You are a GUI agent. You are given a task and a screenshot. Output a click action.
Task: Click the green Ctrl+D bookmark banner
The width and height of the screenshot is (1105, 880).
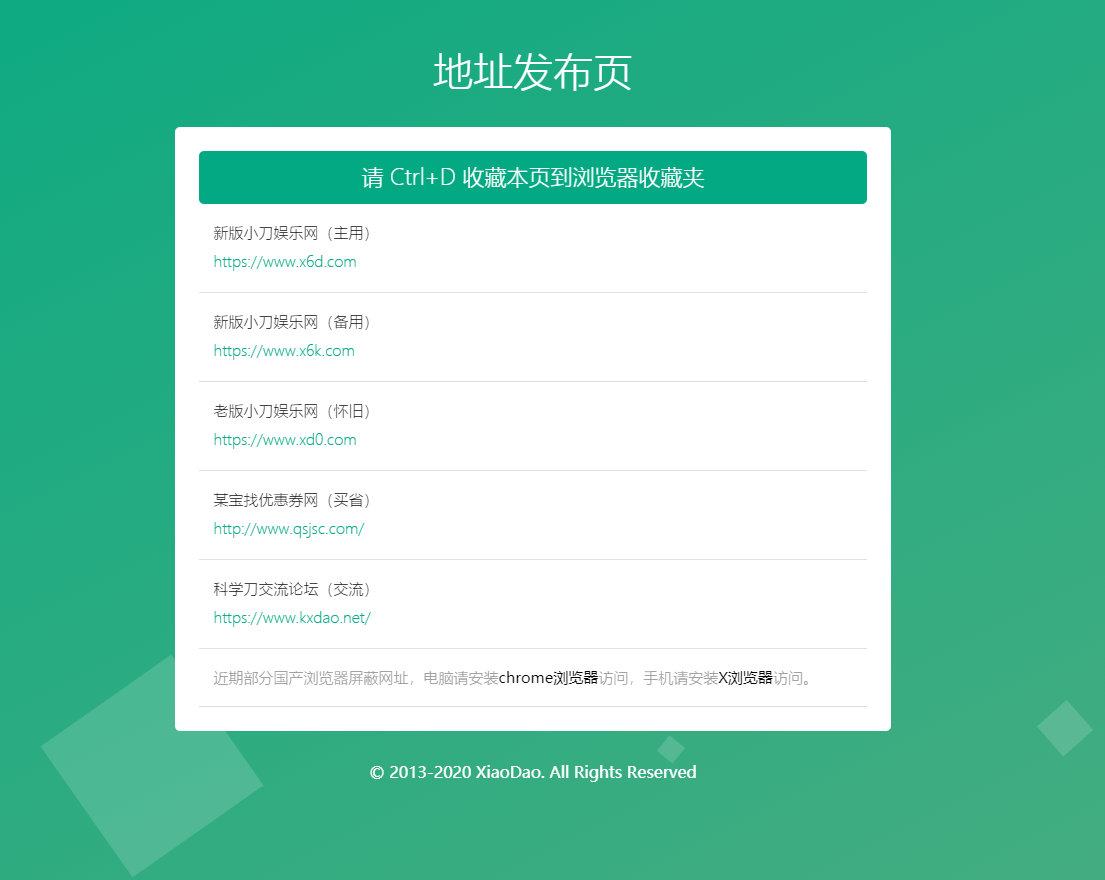[x=532, y=176]
